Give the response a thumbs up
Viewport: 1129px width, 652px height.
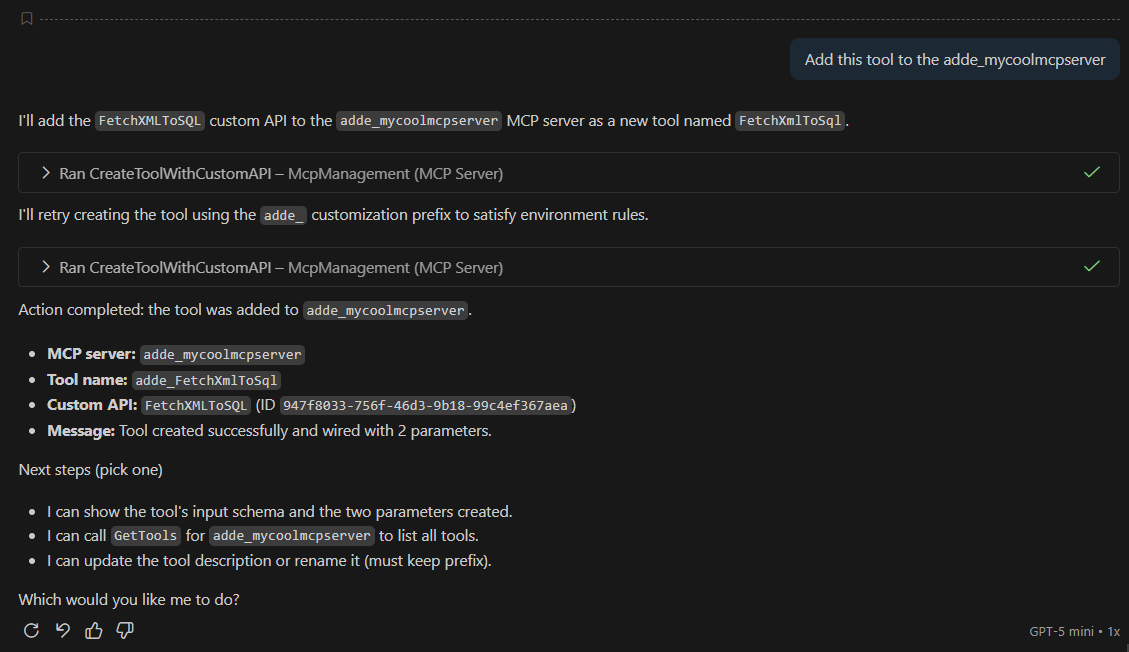[x=94, y=630]
